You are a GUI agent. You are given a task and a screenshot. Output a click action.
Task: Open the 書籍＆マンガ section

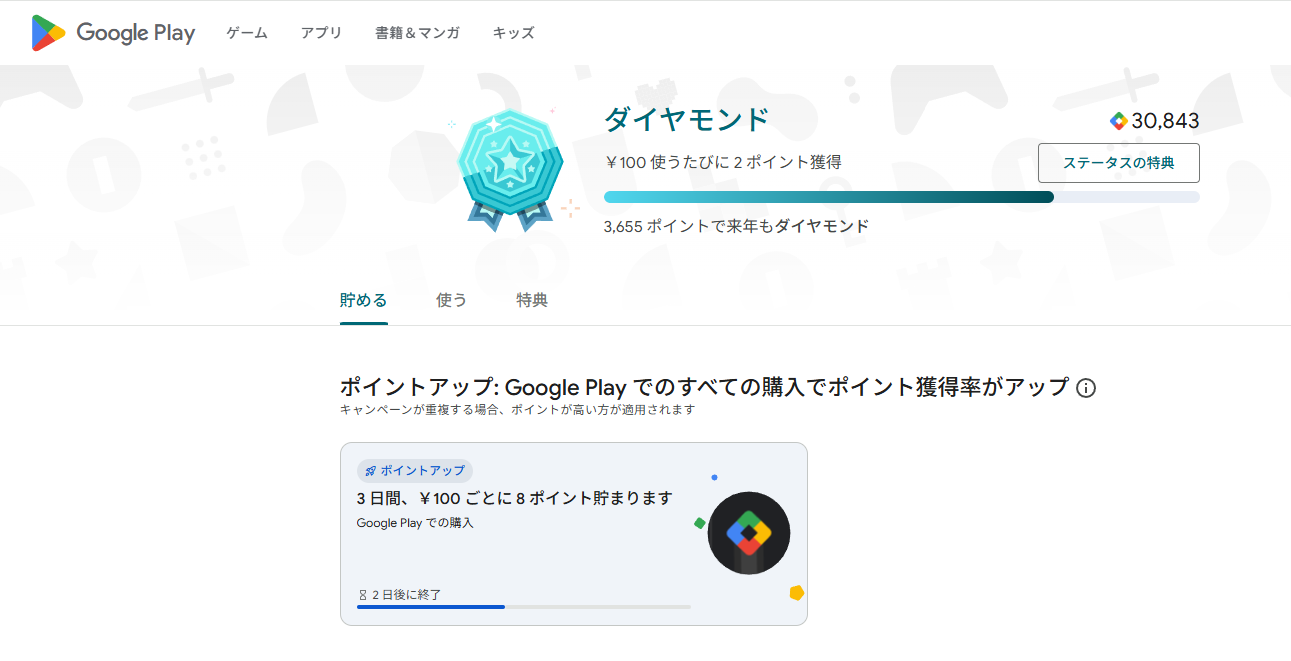click(417, 33)
